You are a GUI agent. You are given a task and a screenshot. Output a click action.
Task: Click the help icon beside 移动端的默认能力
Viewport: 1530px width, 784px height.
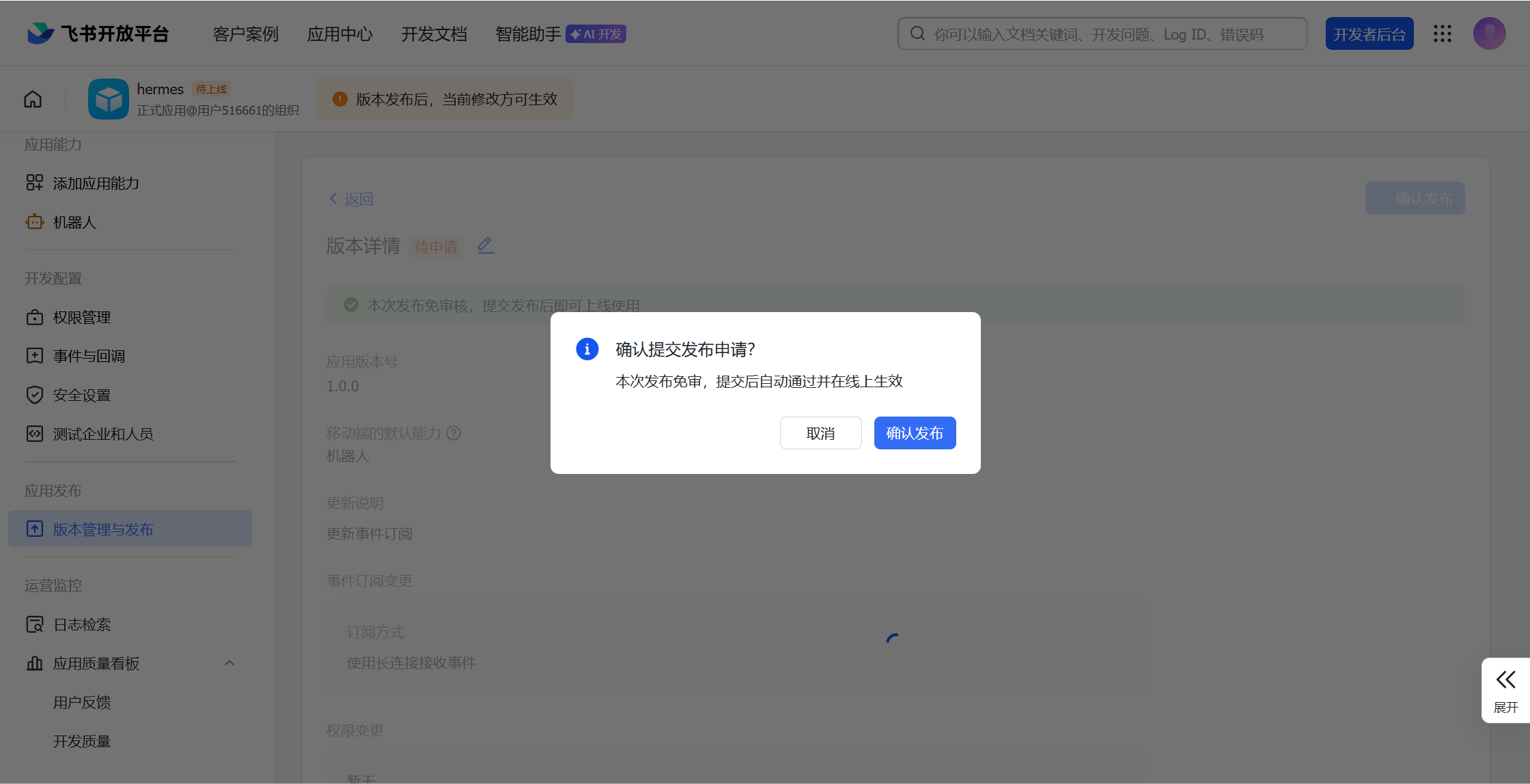click(x=454, y=433)
